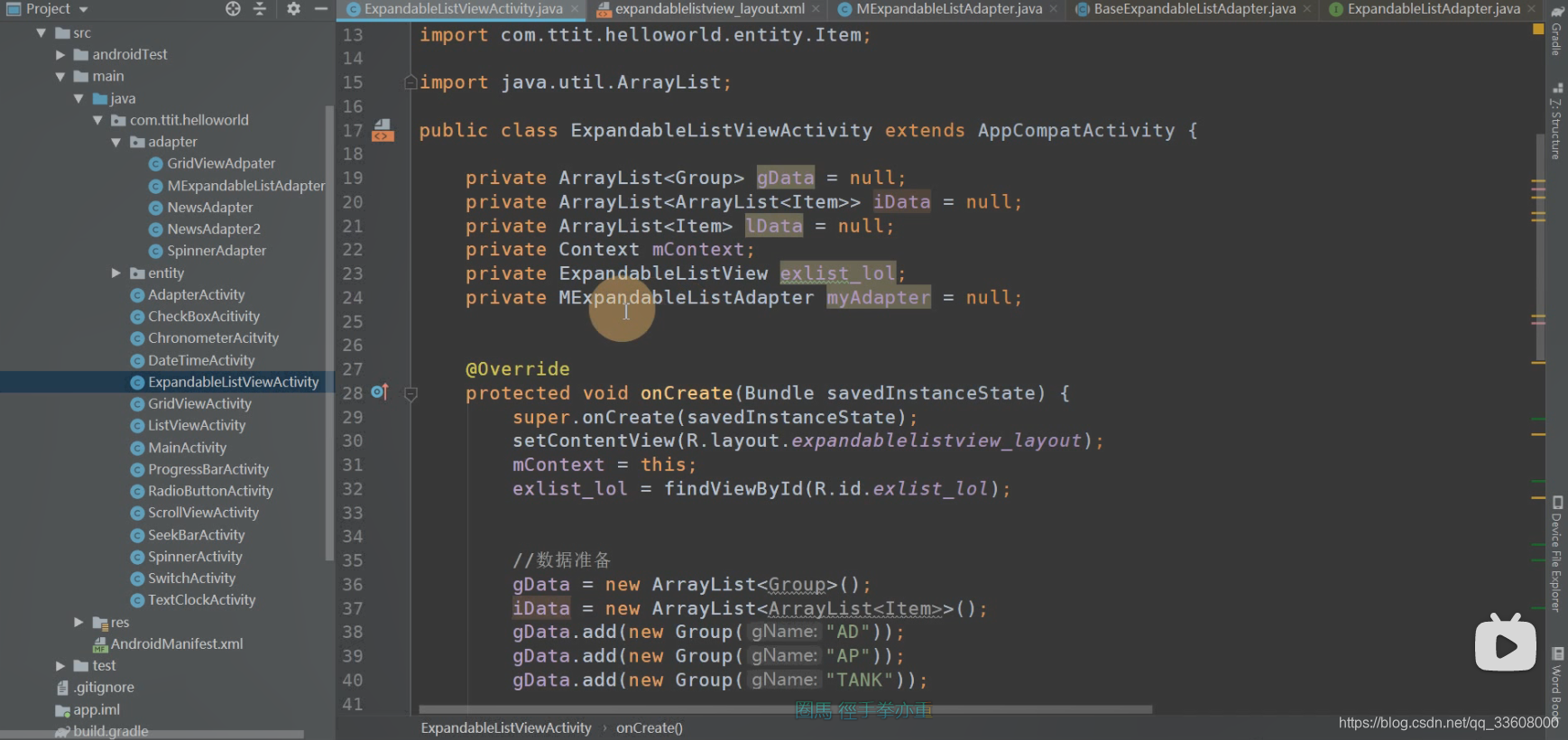Viewport: 1568px width, 740px height.
Task: Click the collapse all icon in Project panel
Action: point(260,9)
